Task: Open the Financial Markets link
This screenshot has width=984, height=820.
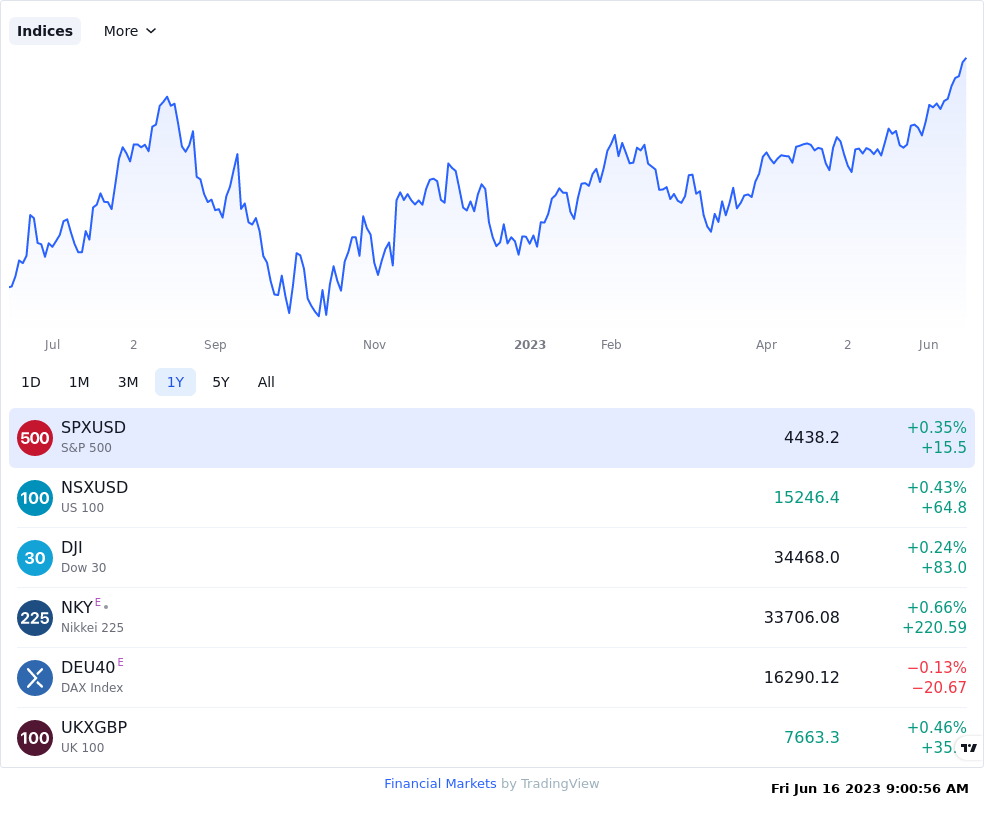Action: tap(440, 784)
